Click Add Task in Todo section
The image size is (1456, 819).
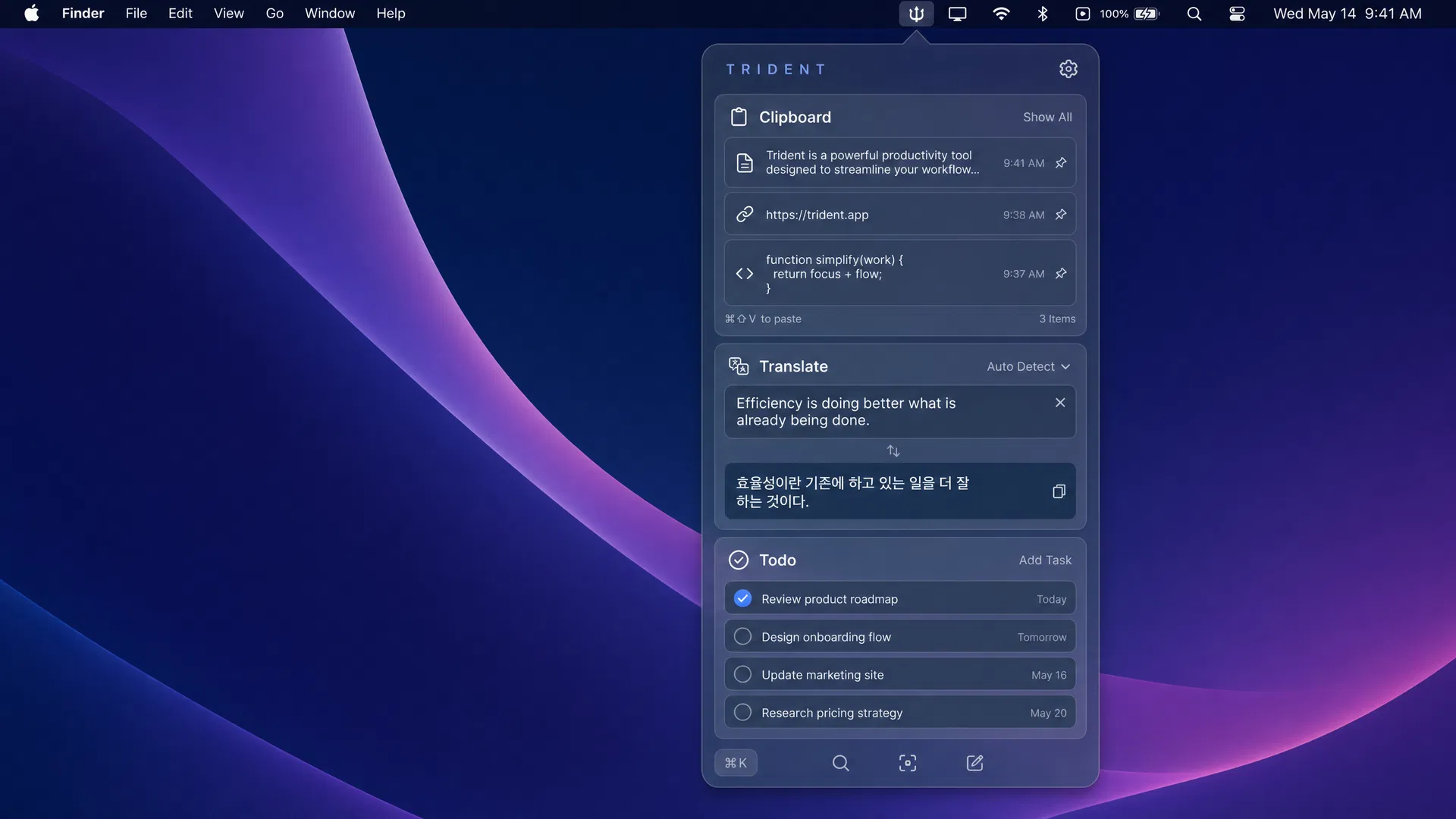(1045, 560)
